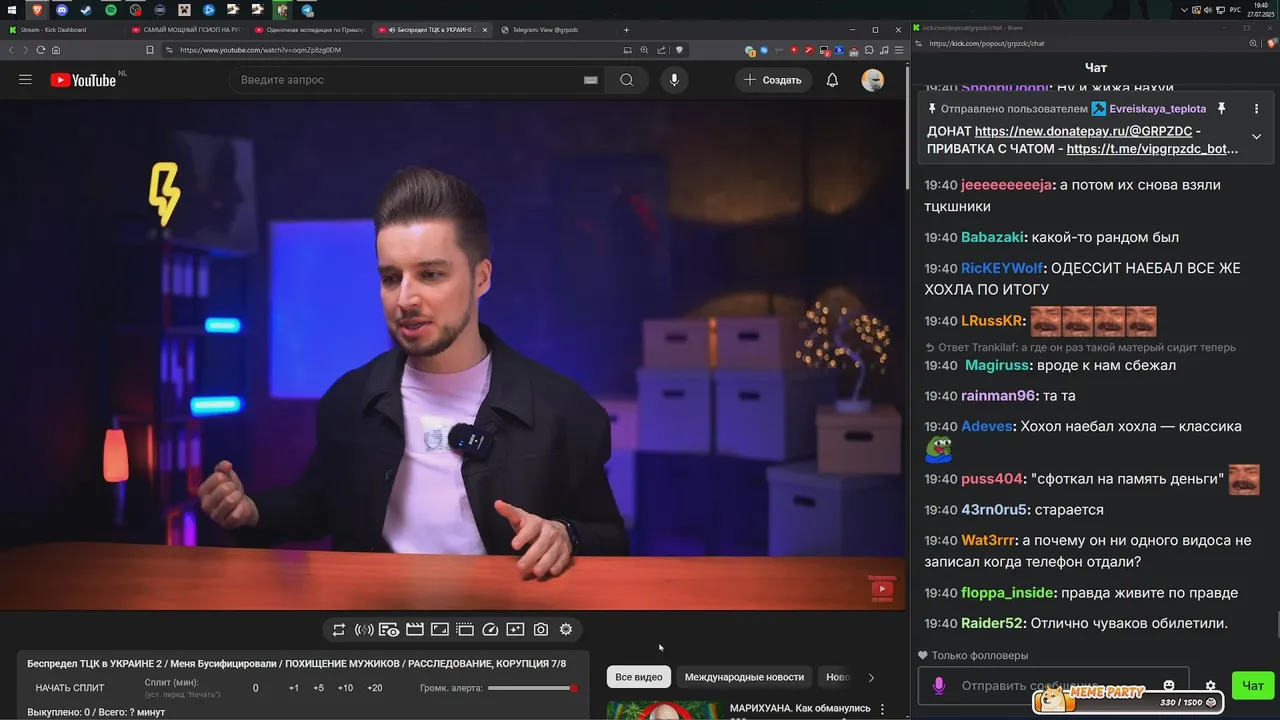
Task: Add +1 minute to the split
Action: 293,688
